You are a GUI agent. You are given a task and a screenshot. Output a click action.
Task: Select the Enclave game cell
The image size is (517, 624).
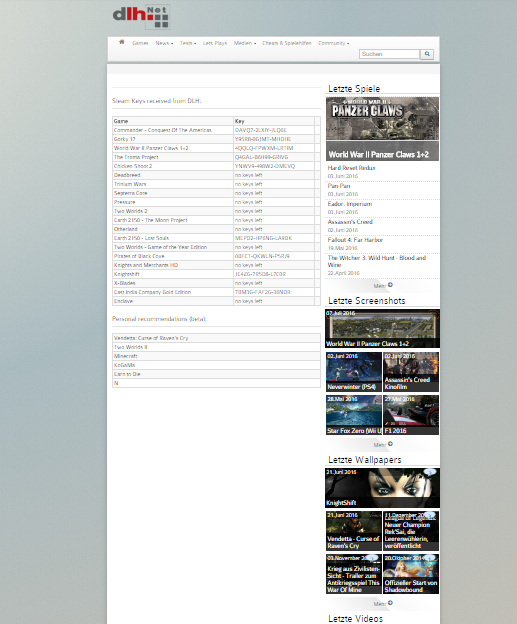point(173,301)
